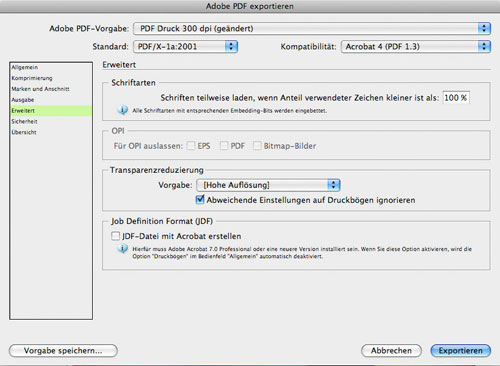Check the Bitmap-Bilder OPI option
500x366 pixels.
tap(257, 146)
